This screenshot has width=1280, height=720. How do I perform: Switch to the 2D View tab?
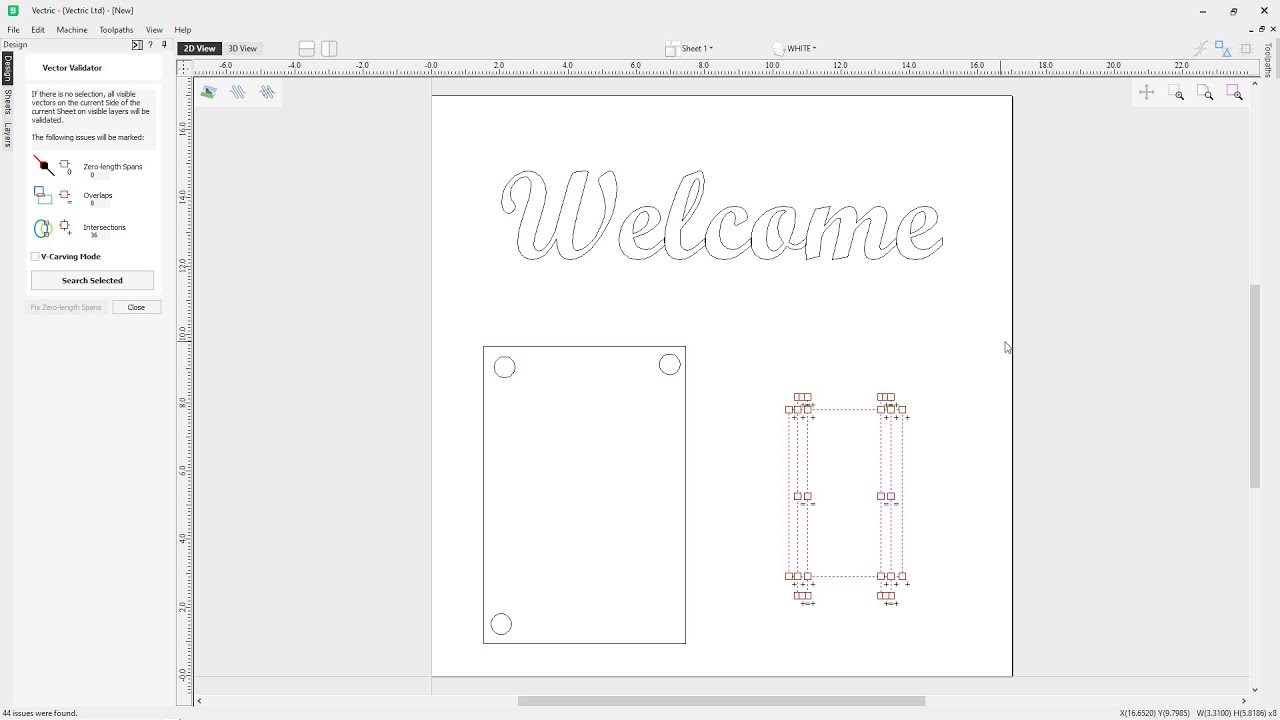coord(199,48)
